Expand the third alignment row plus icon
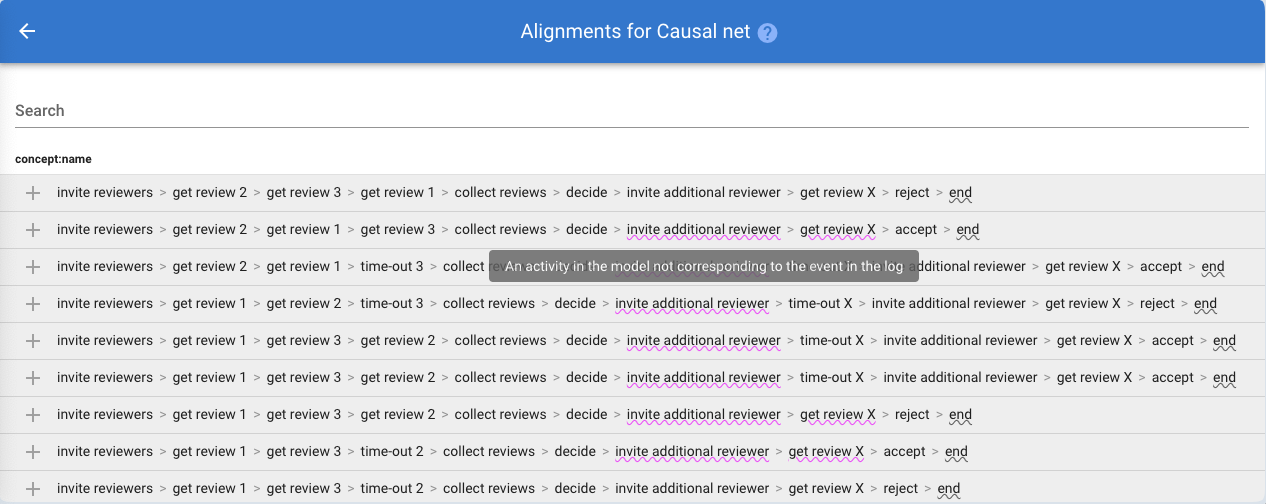 (x=32, y=267)
